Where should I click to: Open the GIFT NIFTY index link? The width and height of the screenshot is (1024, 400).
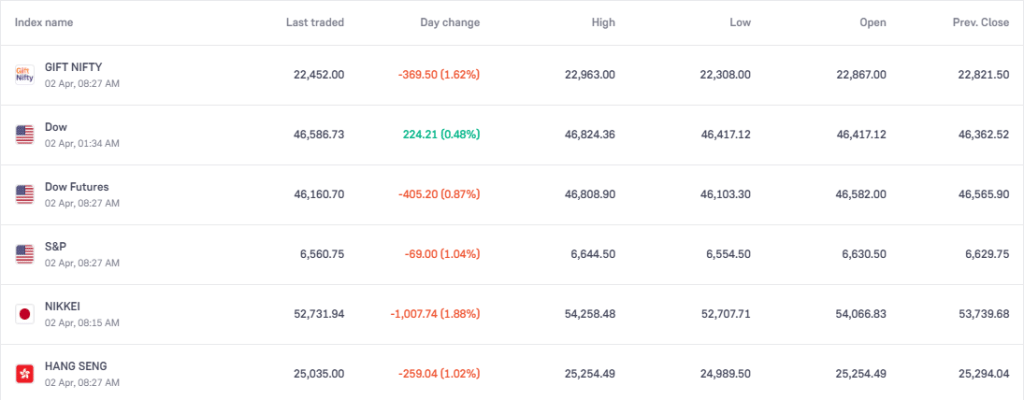click(73, 67)
